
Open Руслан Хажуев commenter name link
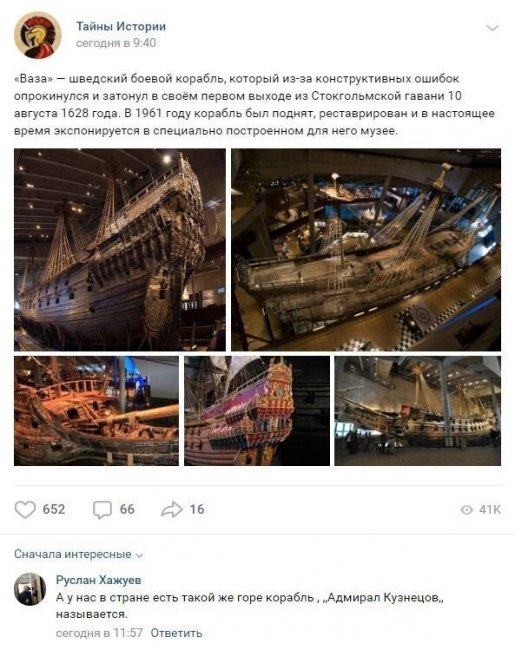coord(98,580)
